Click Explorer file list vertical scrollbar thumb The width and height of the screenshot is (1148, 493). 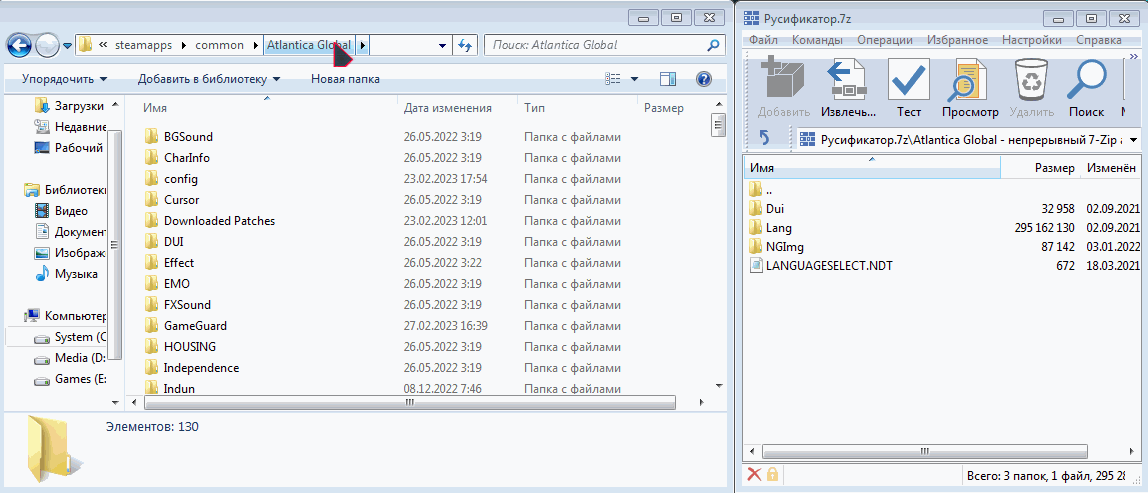click(x=719, y=125)
